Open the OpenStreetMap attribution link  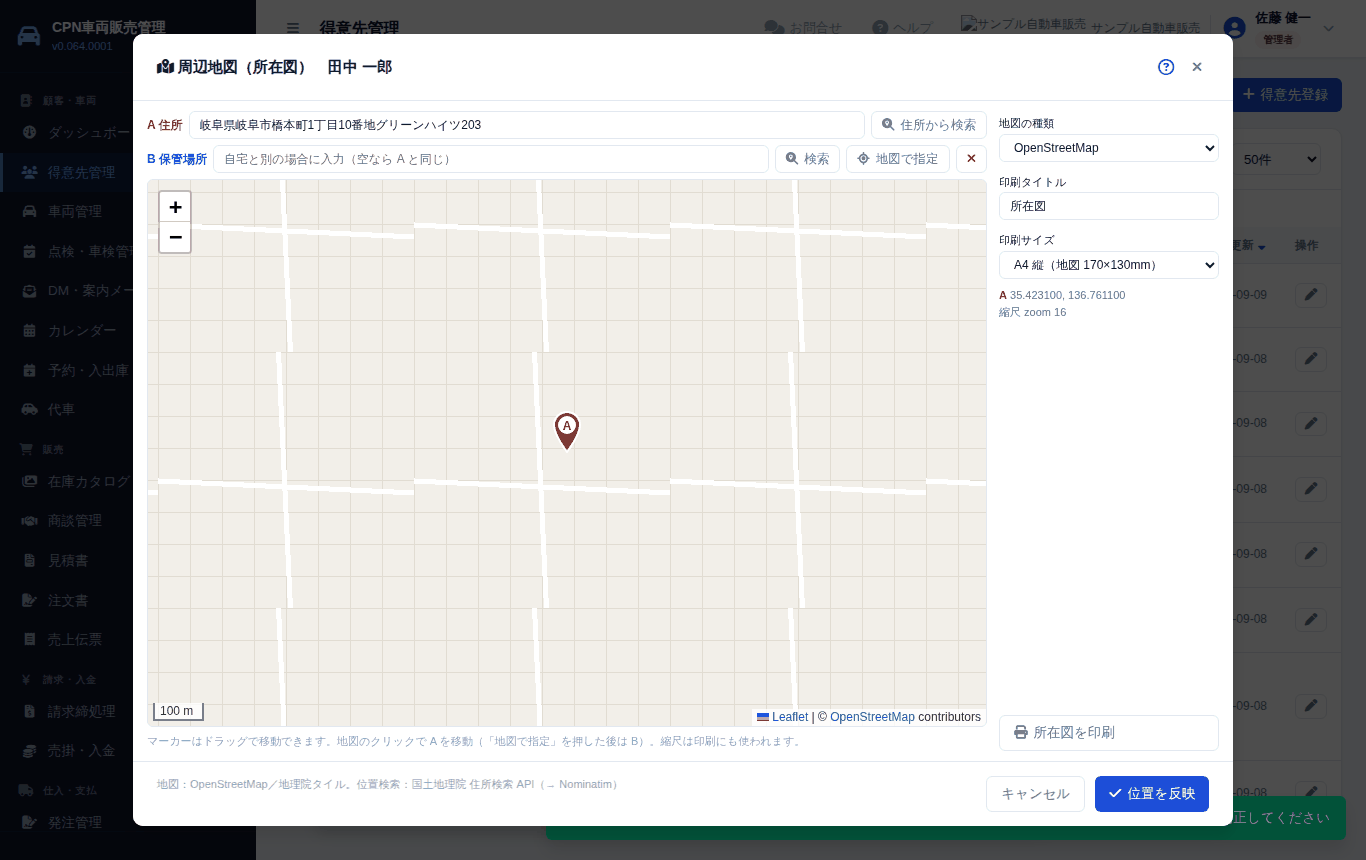pos(872,717)
